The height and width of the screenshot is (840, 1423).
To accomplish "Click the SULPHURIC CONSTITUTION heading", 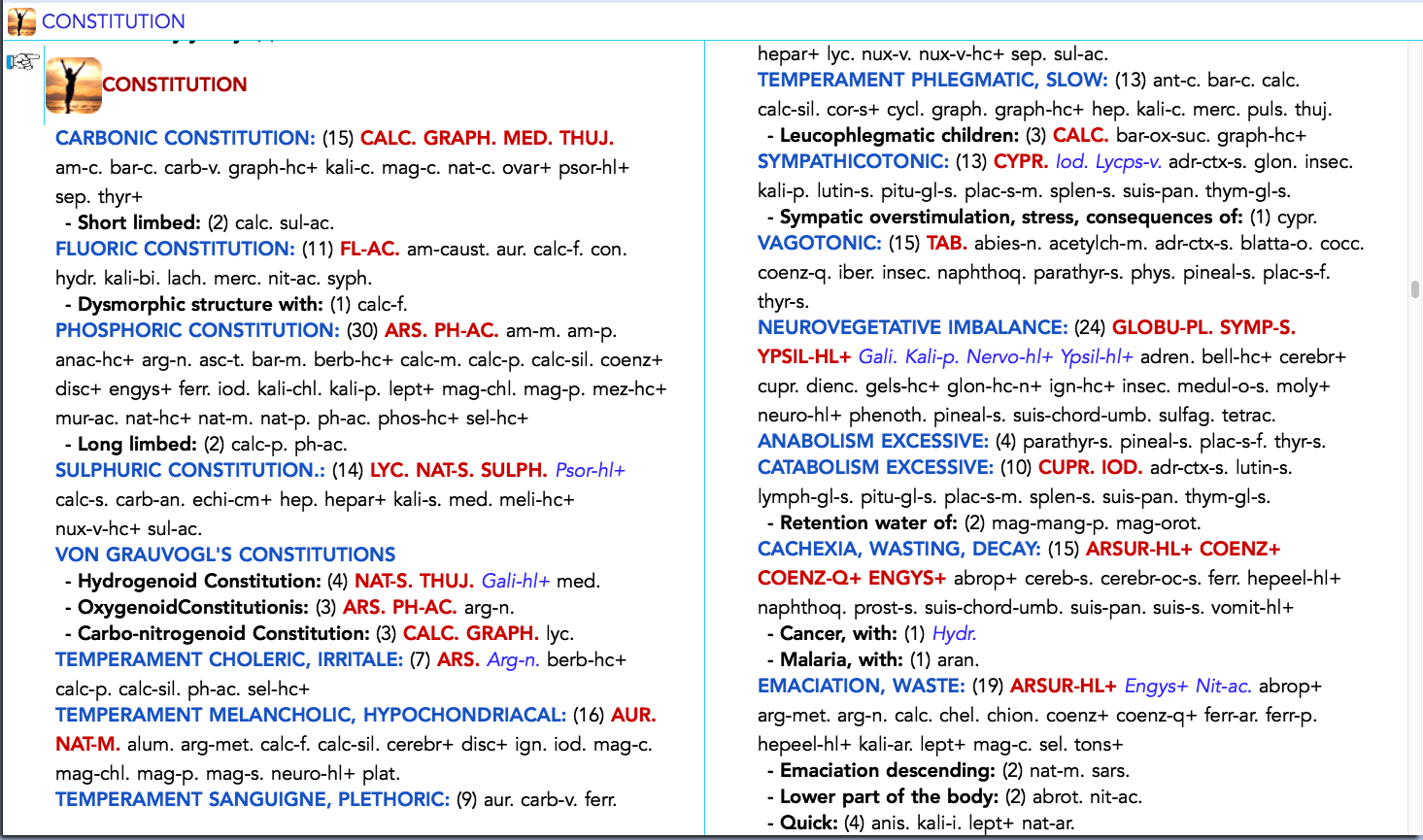I will (189, 470).
